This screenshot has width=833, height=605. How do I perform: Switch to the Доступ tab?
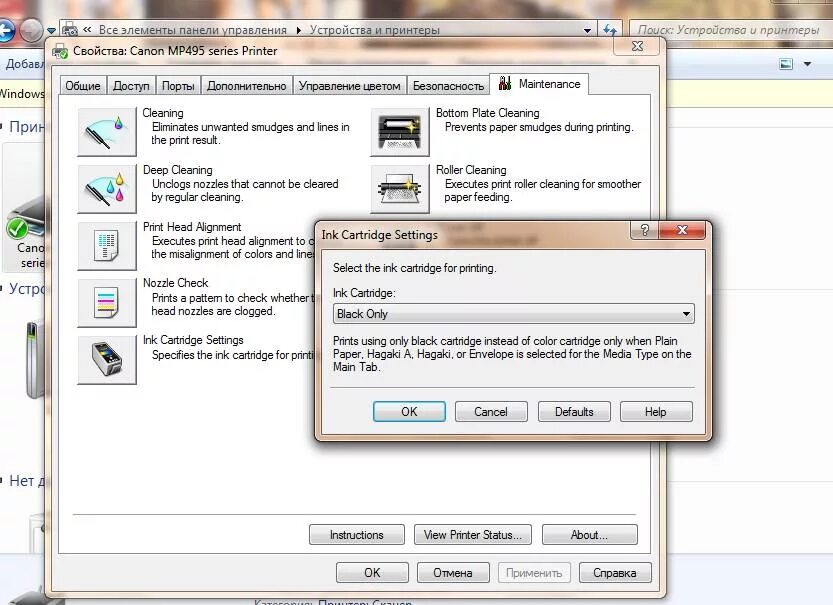pos(131,86)
